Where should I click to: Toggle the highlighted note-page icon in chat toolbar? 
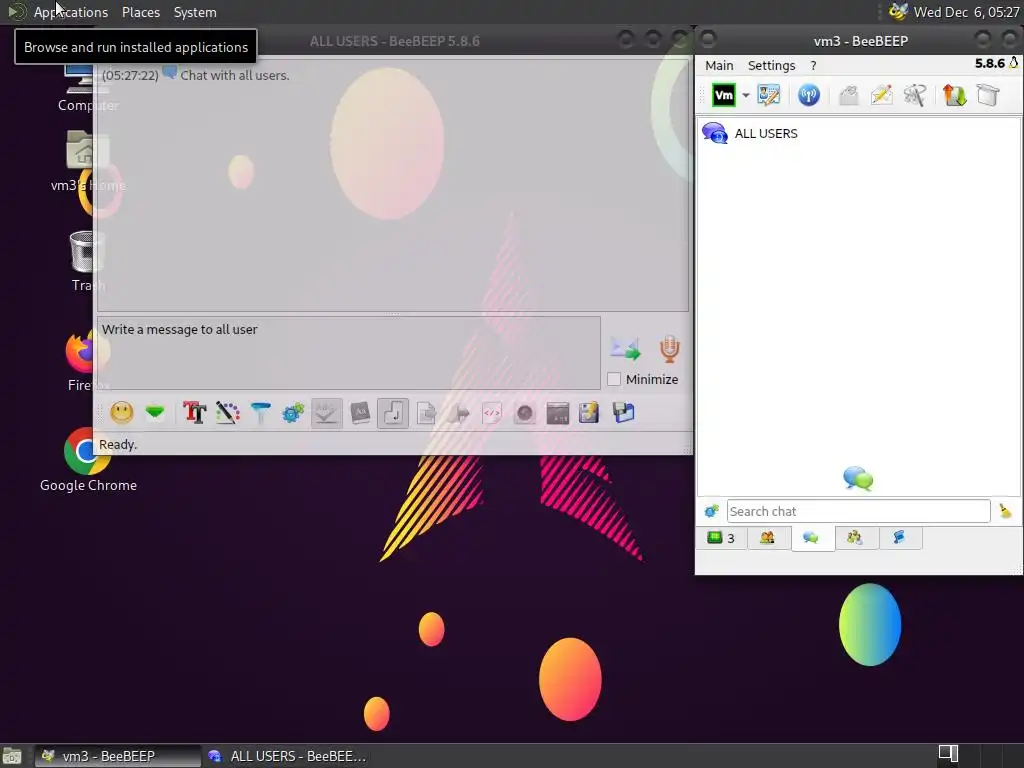coord(393,413)
